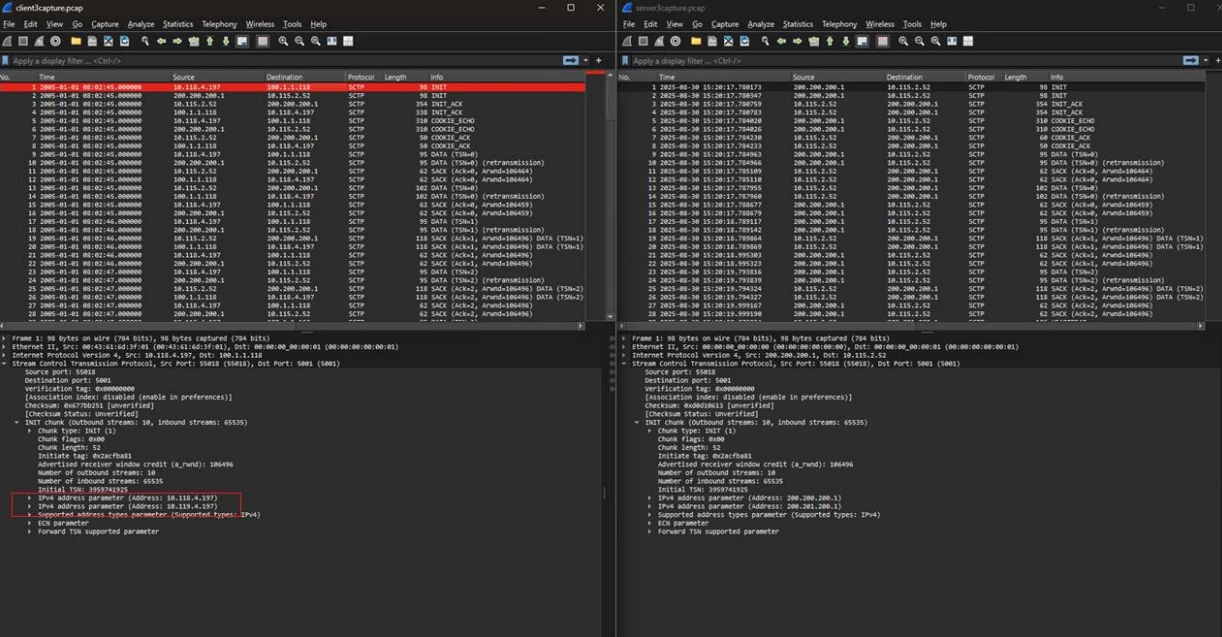The height and width of the screenshot is (637, 1222).
Task: Open Statistics menu in client3capture window
Action: click(178, 24)
